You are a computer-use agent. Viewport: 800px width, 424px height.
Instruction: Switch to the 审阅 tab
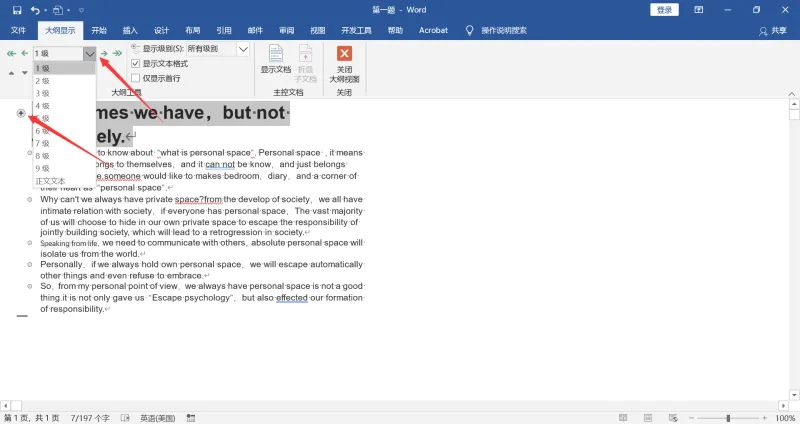point(286,30)
